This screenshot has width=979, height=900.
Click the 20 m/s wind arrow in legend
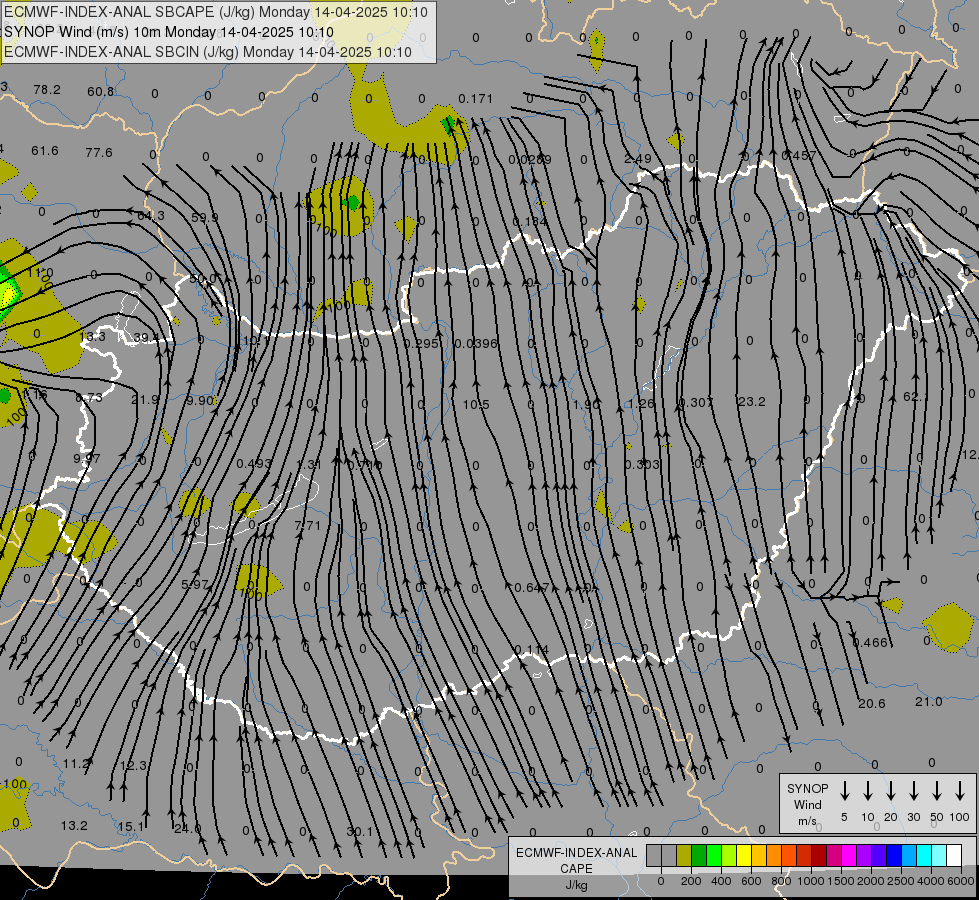pyautogui.click(x=890, y=791)
